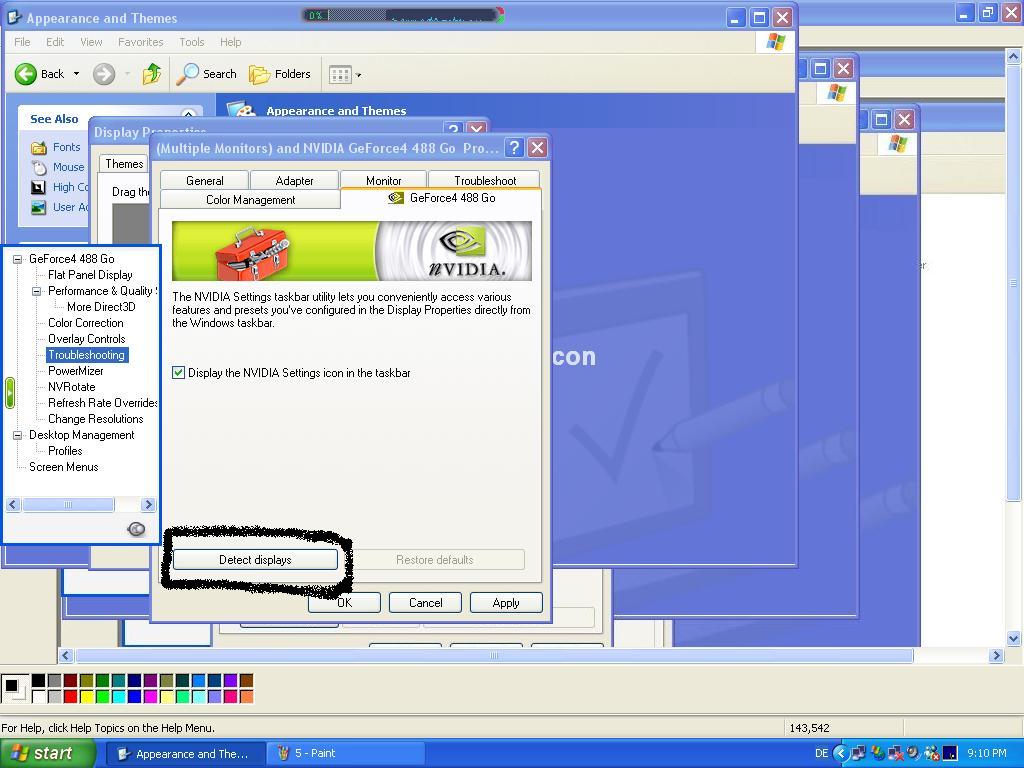Switch to the Monitor tab
This screenshot has height=768, width=1024.
coord(383,180)
